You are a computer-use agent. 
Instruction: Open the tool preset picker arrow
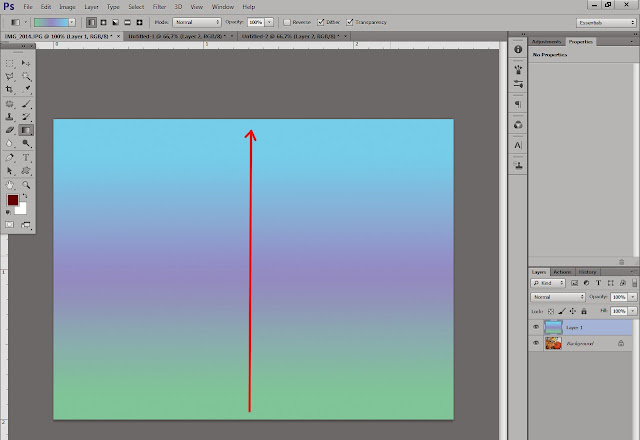point(25,22)
